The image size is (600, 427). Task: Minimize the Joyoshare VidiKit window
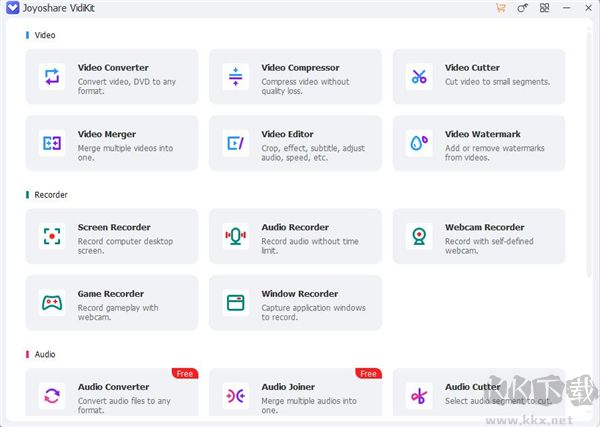pyautogui.click(x=567, y=8)
